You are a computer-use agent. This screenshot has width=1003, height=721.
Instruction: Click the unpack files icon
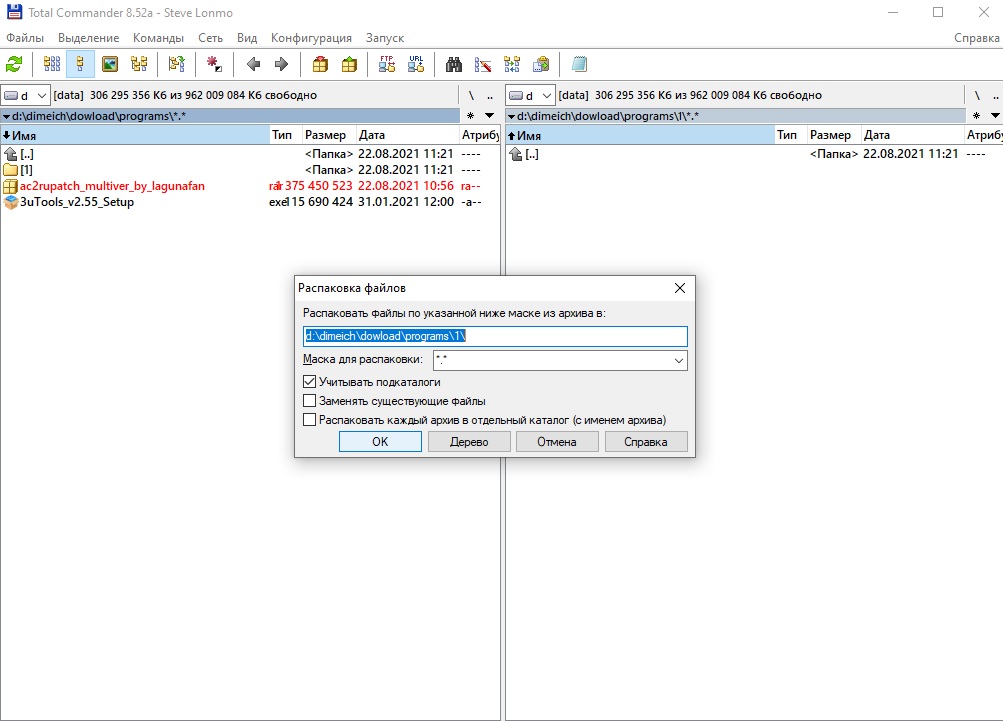pos(349,64)
